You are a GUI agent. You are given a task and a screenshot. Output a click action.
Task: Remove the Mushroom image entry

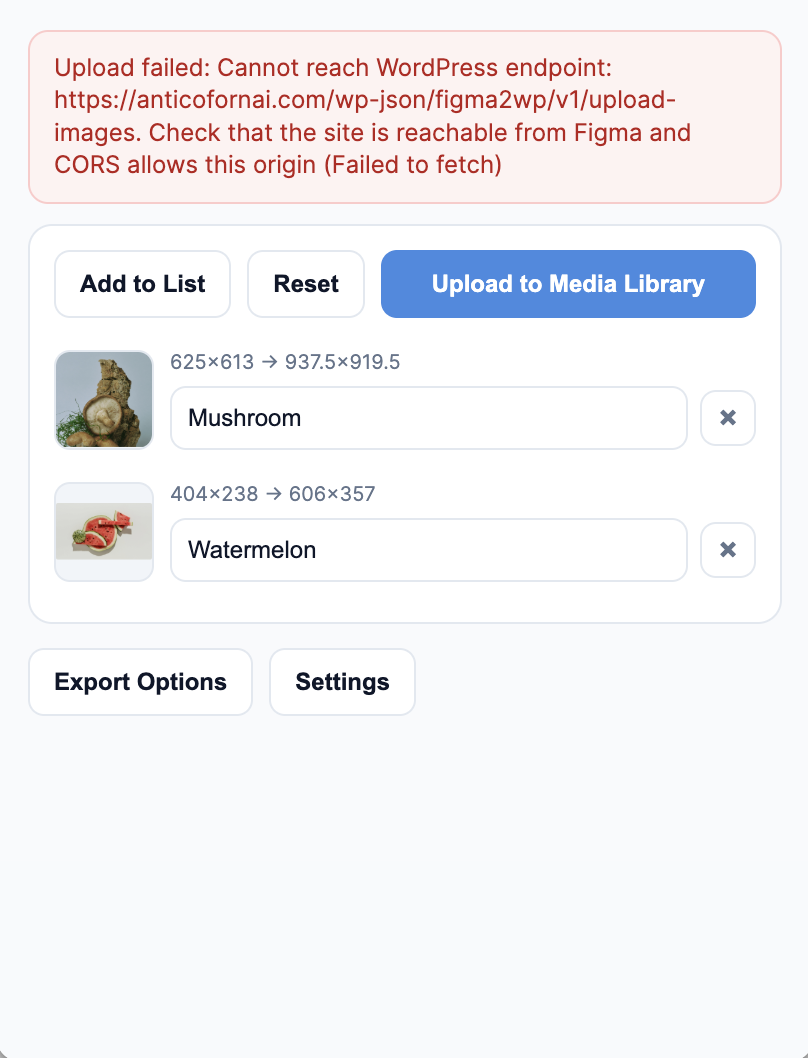(x=727, y=418)
